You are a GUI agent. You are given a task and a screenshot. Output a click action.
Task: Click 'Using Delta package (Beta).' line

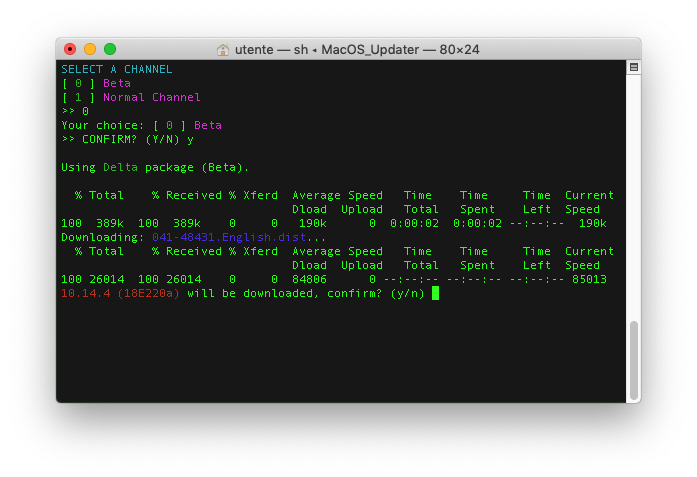click(x=155, y=168)
